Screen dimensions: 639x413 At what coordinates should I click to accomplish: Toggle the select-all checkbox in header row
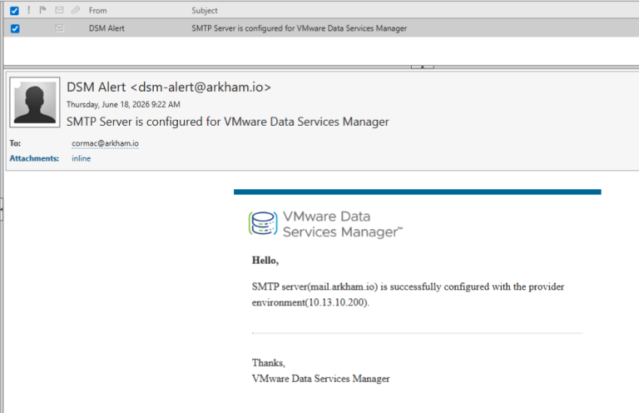coord(14,11)
